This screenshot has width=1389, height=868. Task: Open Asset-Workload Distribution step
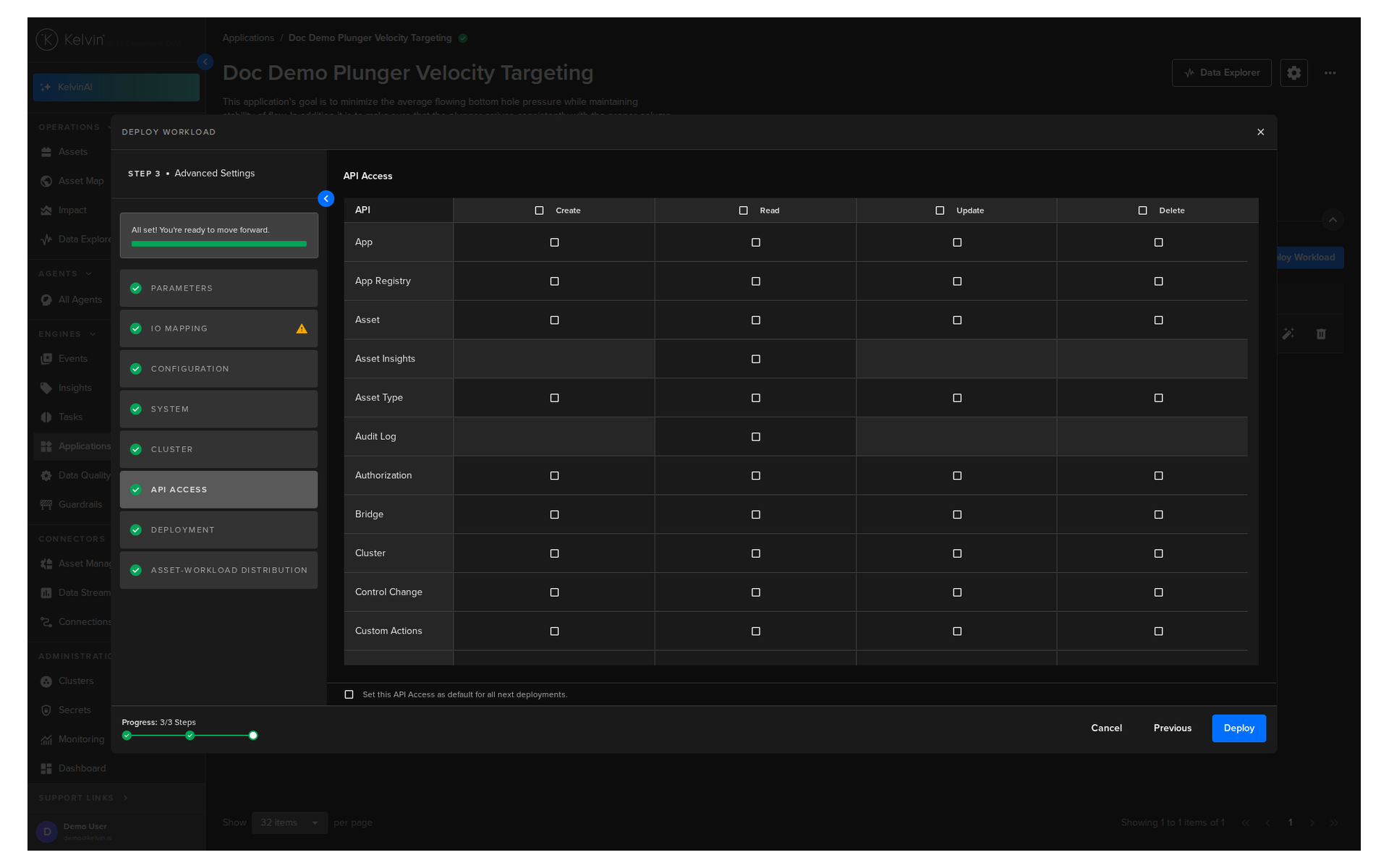[x=218, y=571]
